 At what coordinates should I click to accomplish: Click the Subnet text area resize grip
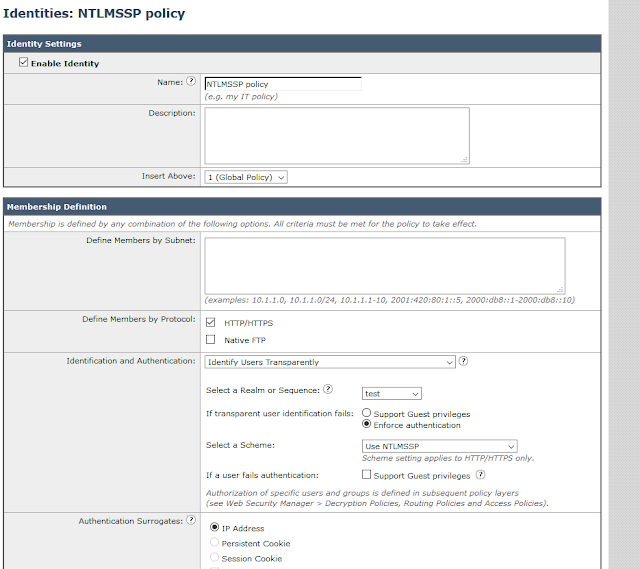pos(560,290)
